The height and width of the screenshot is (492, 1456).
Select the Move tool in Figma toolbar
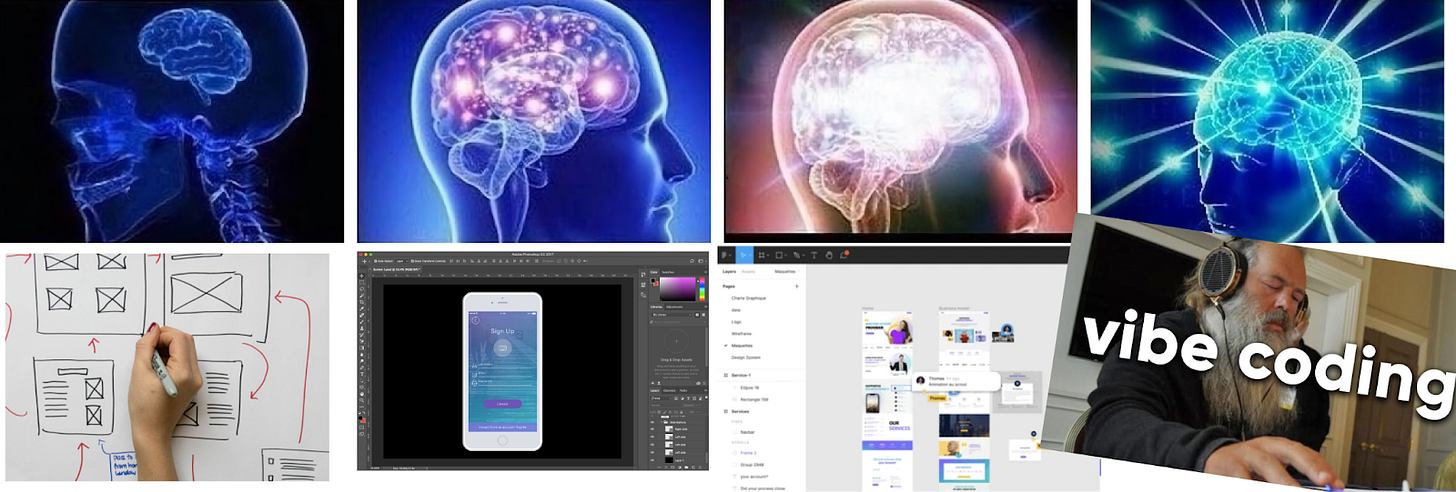pos(744,254)
